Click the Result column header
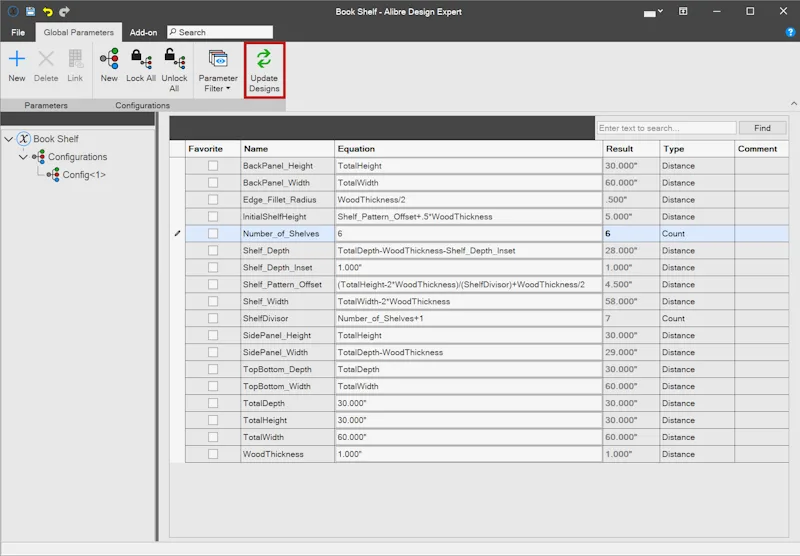This screenshot has height=556, width=800. tap(631, 149)
